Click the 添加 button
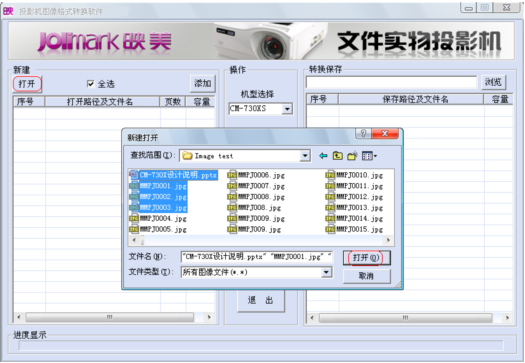 coord(203,83)
